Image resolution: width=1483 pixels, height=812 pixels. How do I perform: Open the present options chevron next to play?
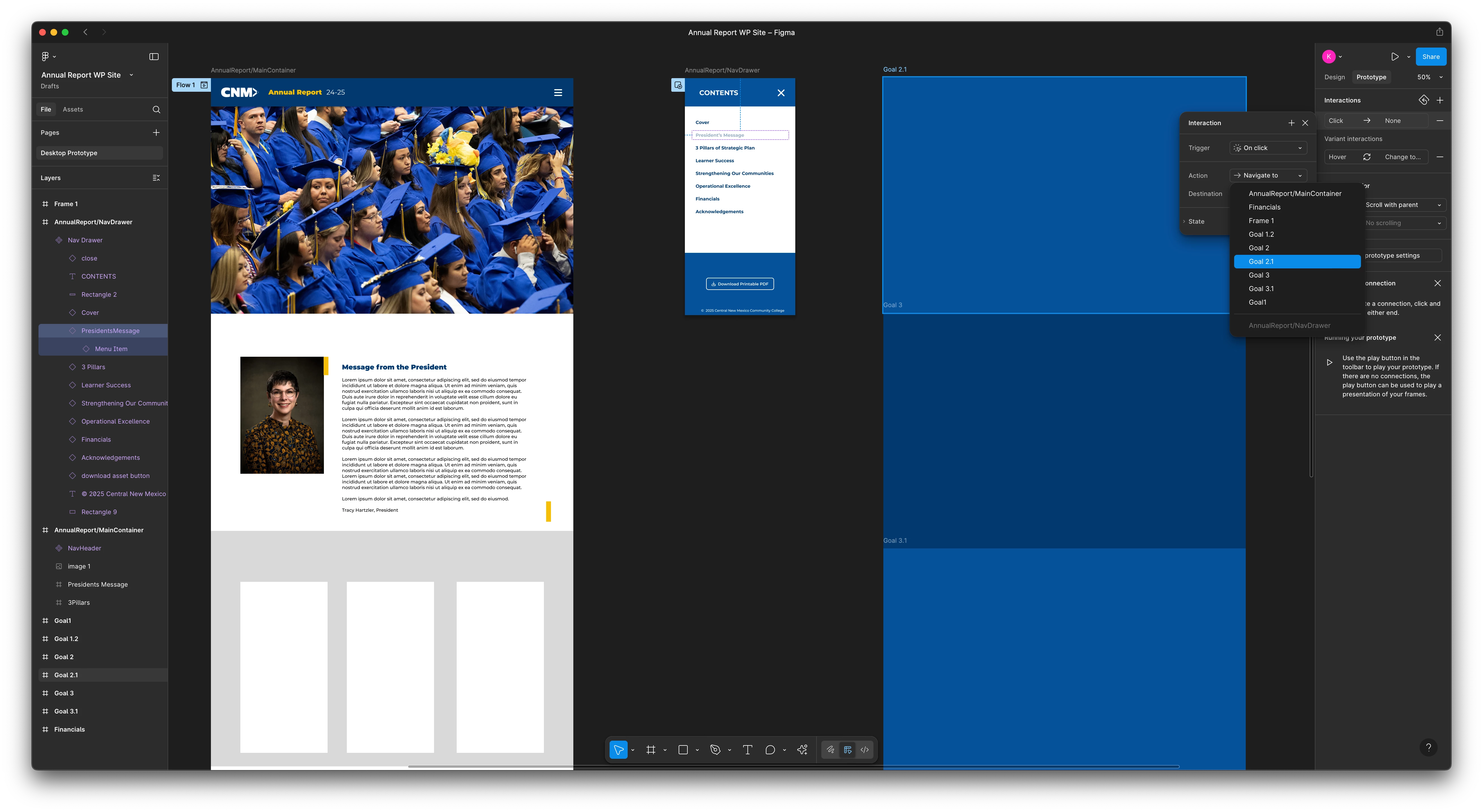pyautogui.click(x=1409, y=57)
